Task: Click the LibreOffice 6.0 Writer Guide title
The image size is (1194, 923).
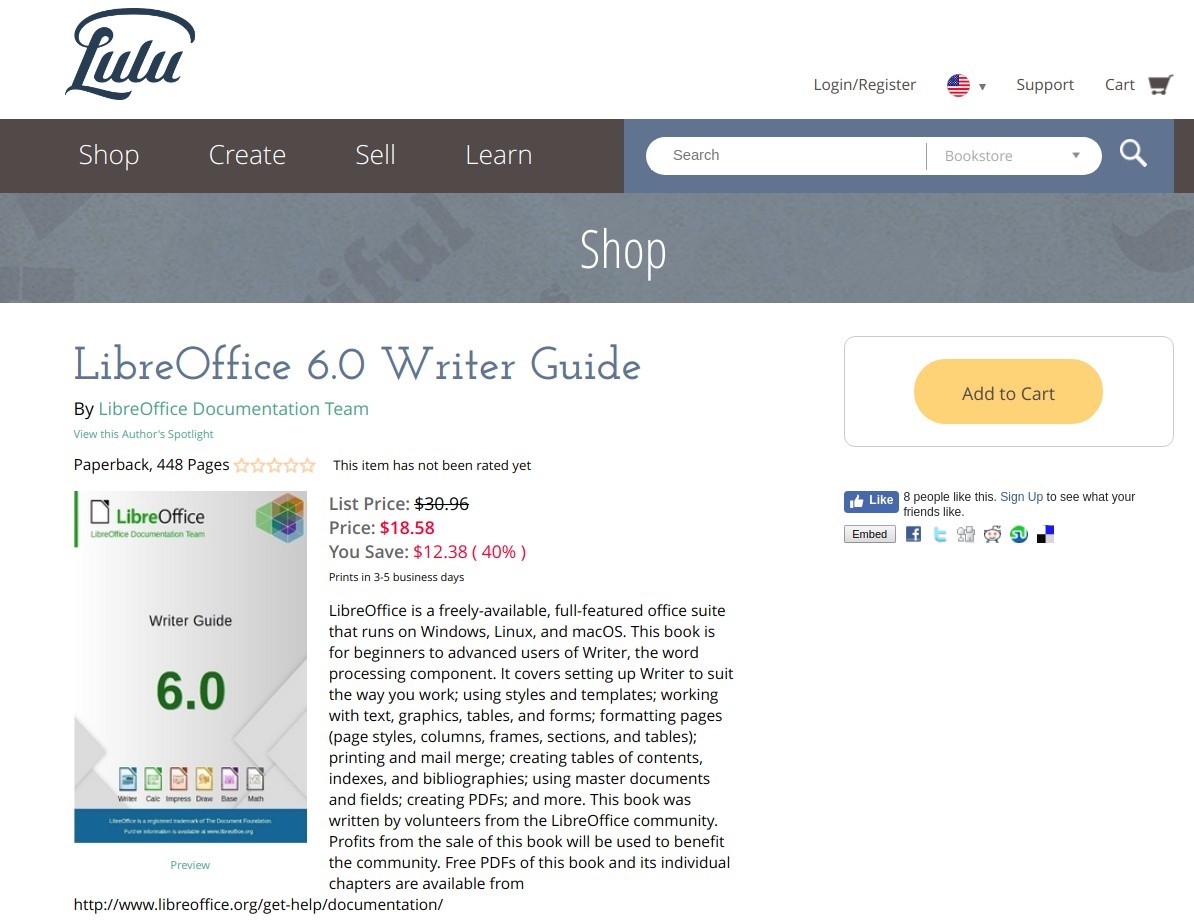Action: pyautogui.click(x=357, y=364)
